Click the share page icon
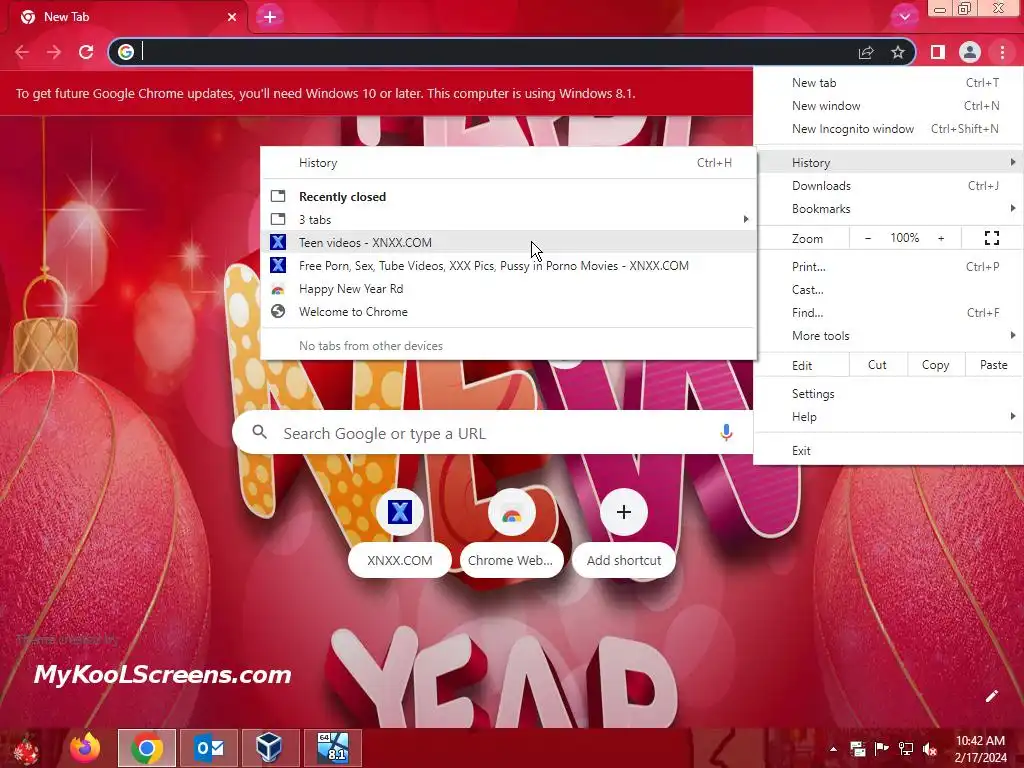The height and width of the screenshot is (768, 1024). pyautogui.click(x=866, y=52)
